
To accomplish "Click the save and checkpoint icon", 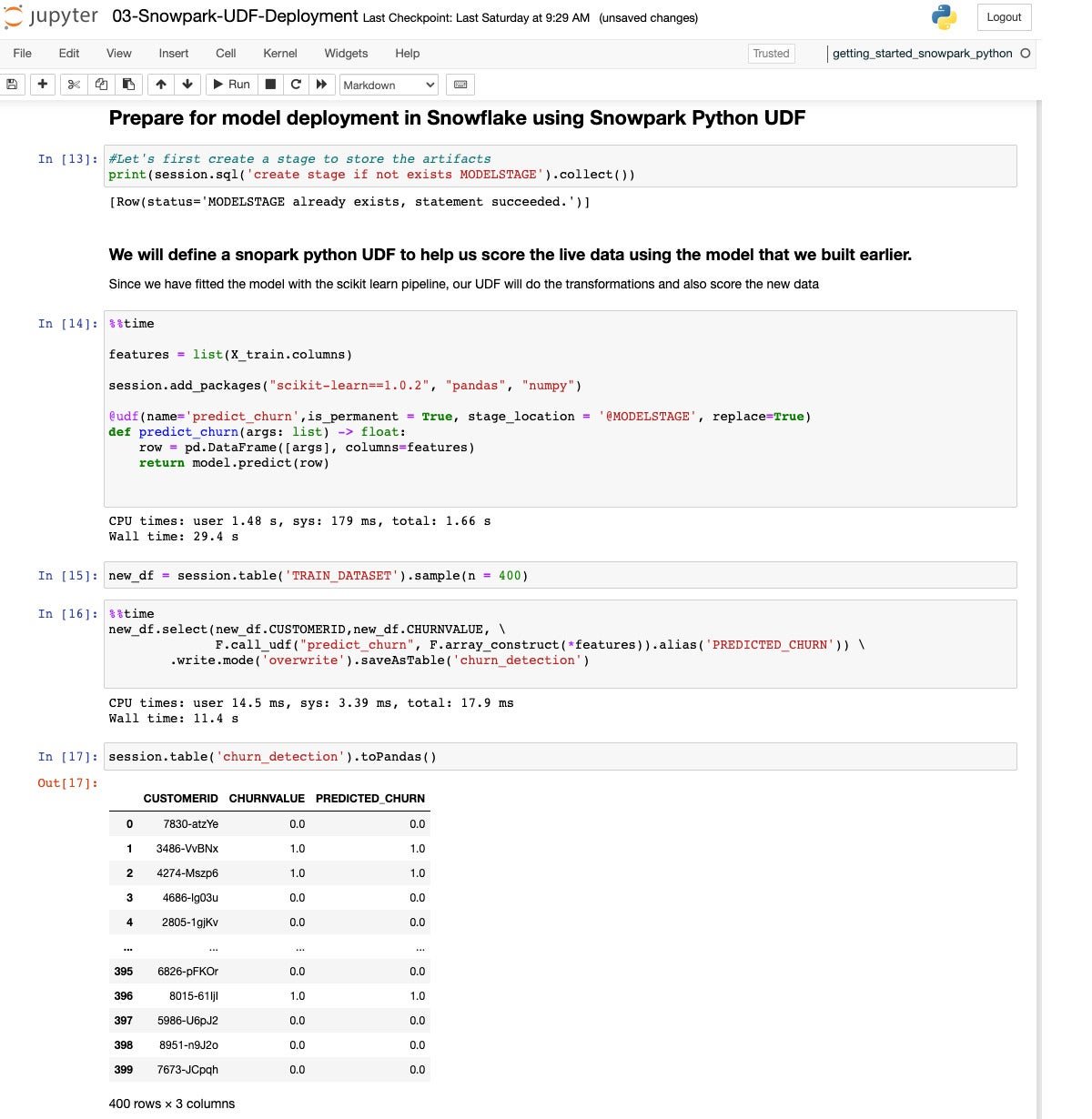I will coord(12,85).
